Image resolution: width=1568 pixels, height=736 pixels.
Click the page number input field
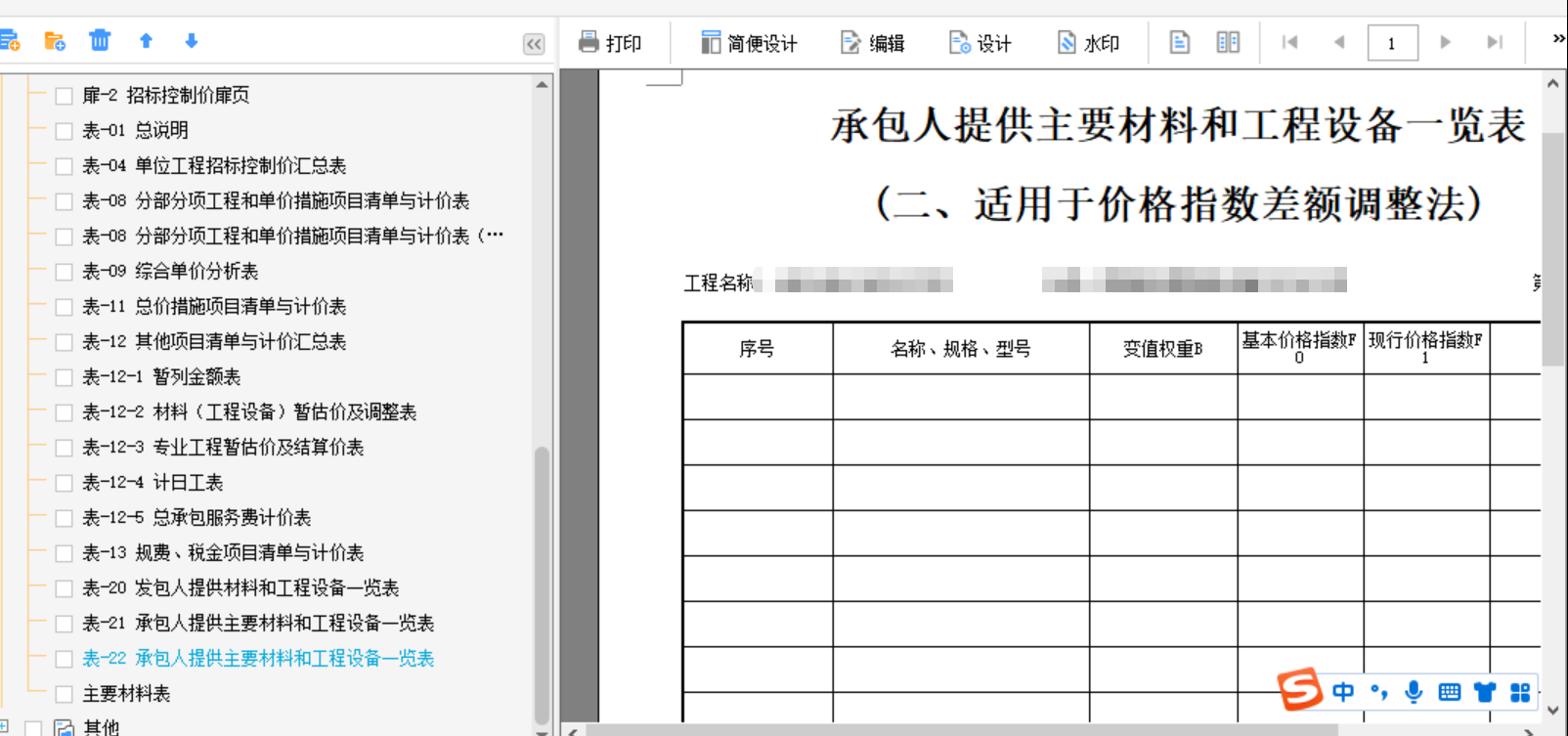tap(1392, 43)
